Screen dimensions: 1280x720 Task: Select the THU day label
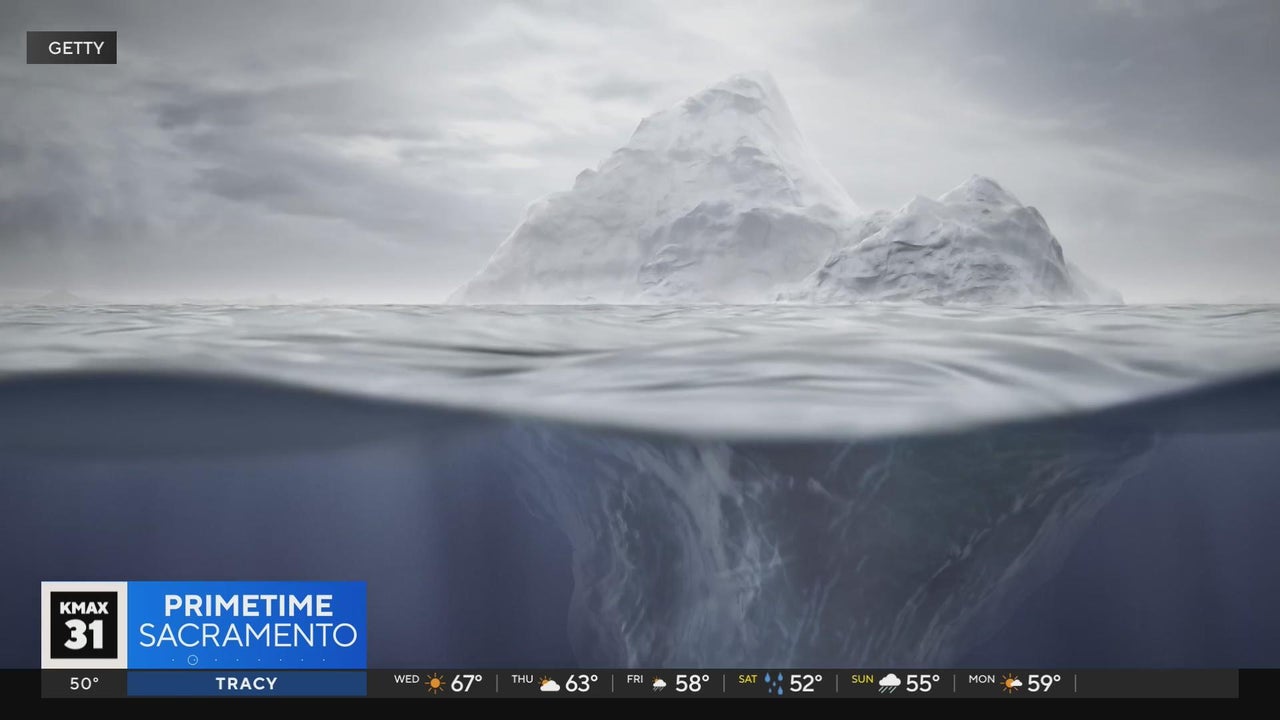click(522, 680)
